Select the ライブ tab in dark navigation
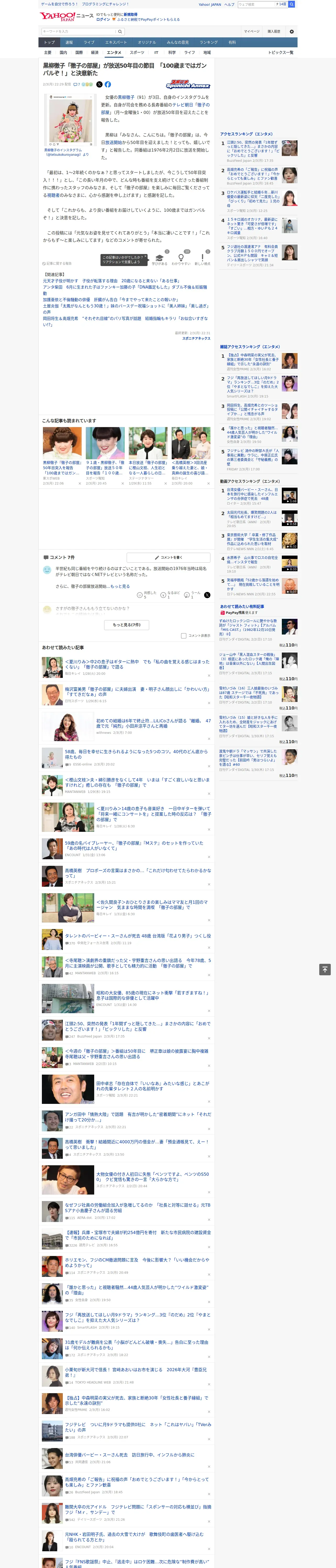 click(89, 43)
